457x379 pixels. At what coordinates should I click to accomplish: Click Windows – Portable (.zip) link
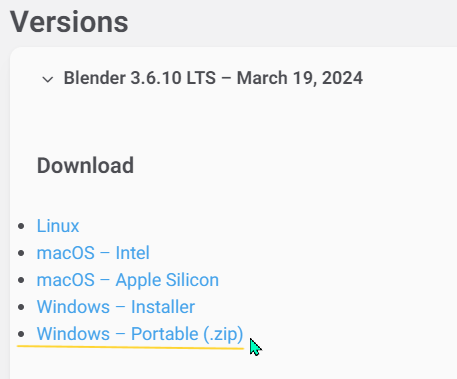tap(140, 334)
